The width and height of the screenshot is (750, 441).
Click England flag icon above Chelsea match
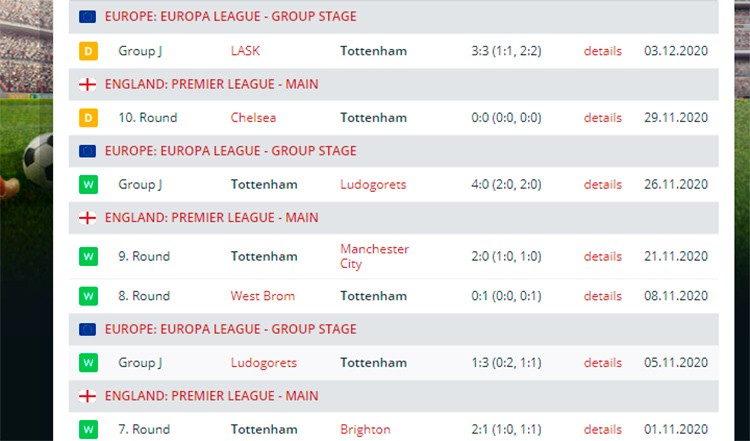tap(88, 84)
